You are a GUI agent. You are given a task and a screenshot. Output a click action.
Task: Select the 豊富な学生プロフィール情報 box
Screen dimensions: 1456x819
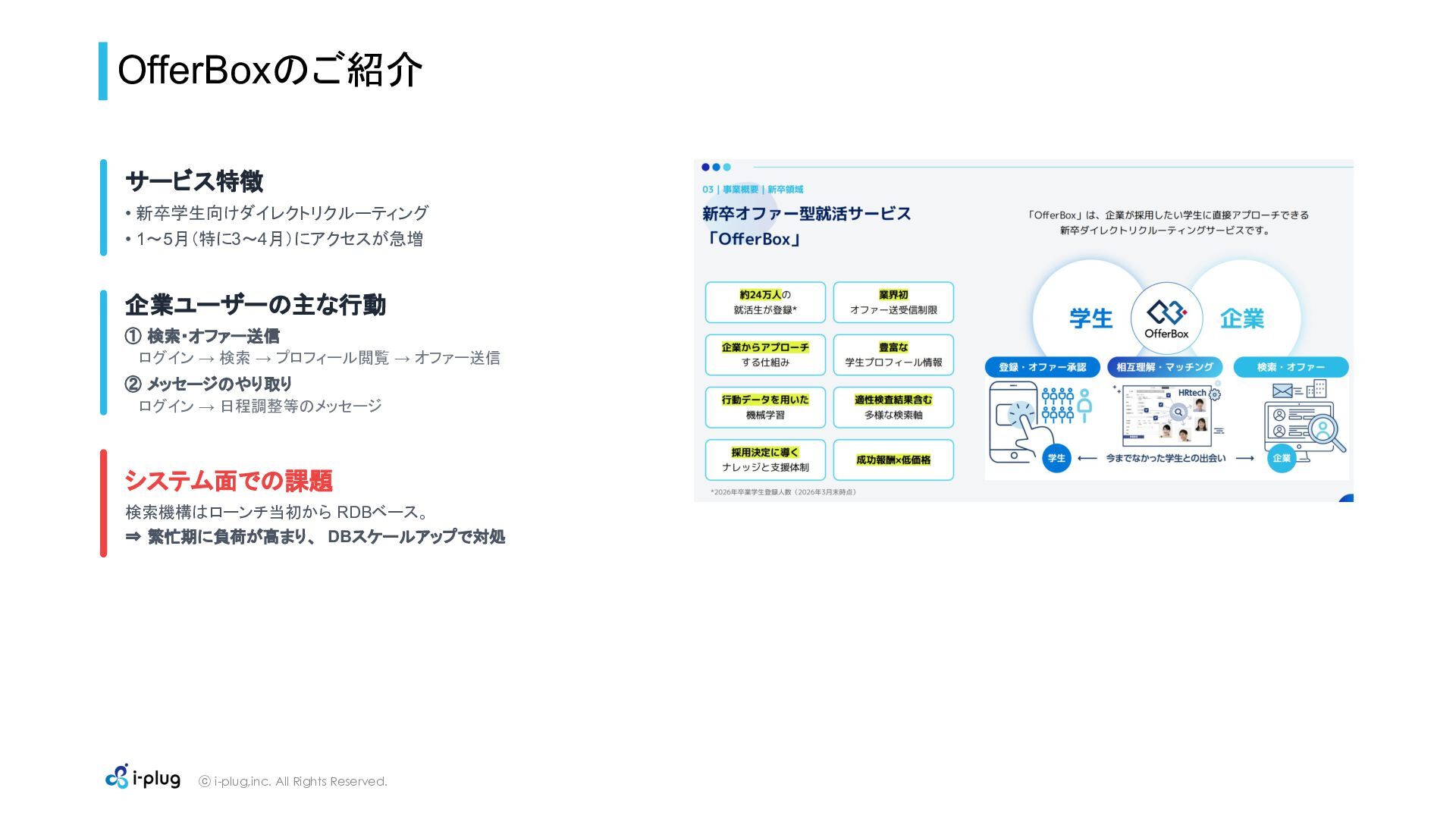893,355
